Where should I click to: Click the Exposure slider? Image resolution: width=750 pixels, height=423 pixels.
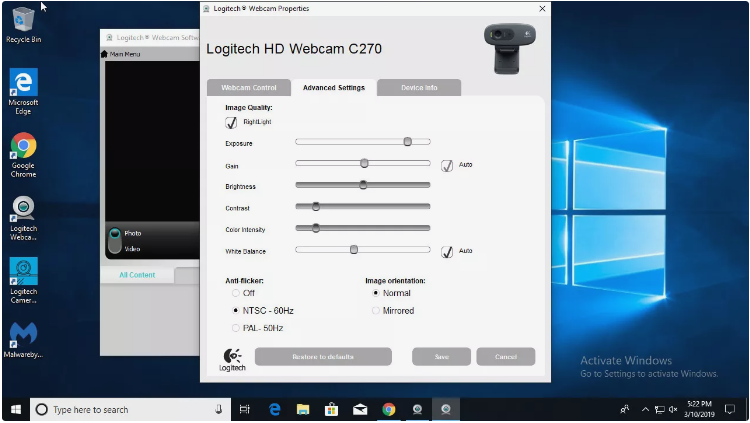363,142
